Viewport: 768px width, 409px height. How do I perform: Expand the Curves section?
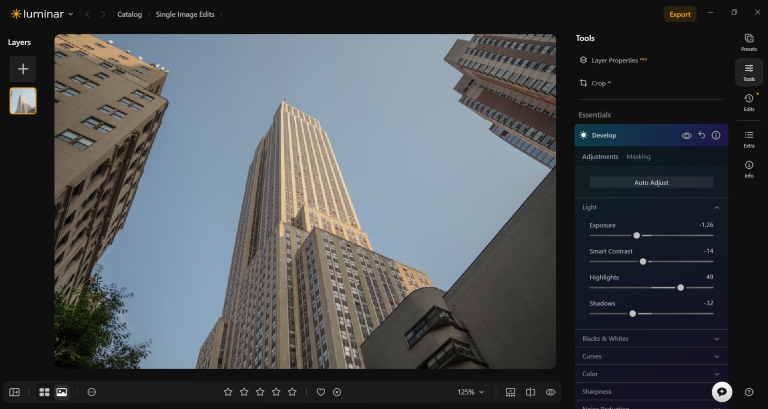pyautogui.click(x=651, y=356)
